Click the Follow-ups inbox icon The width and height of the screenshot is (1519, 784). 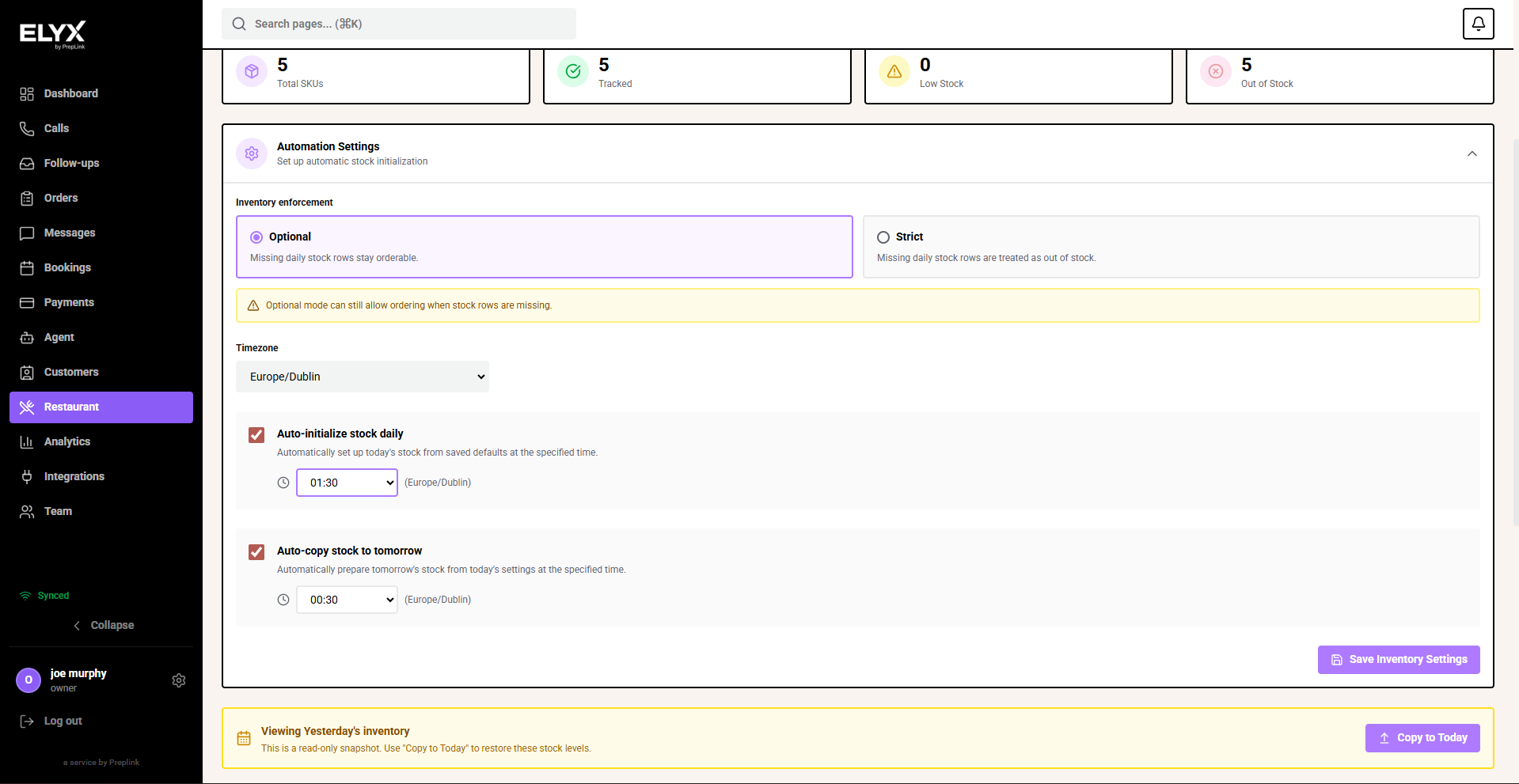click(27, 164)
